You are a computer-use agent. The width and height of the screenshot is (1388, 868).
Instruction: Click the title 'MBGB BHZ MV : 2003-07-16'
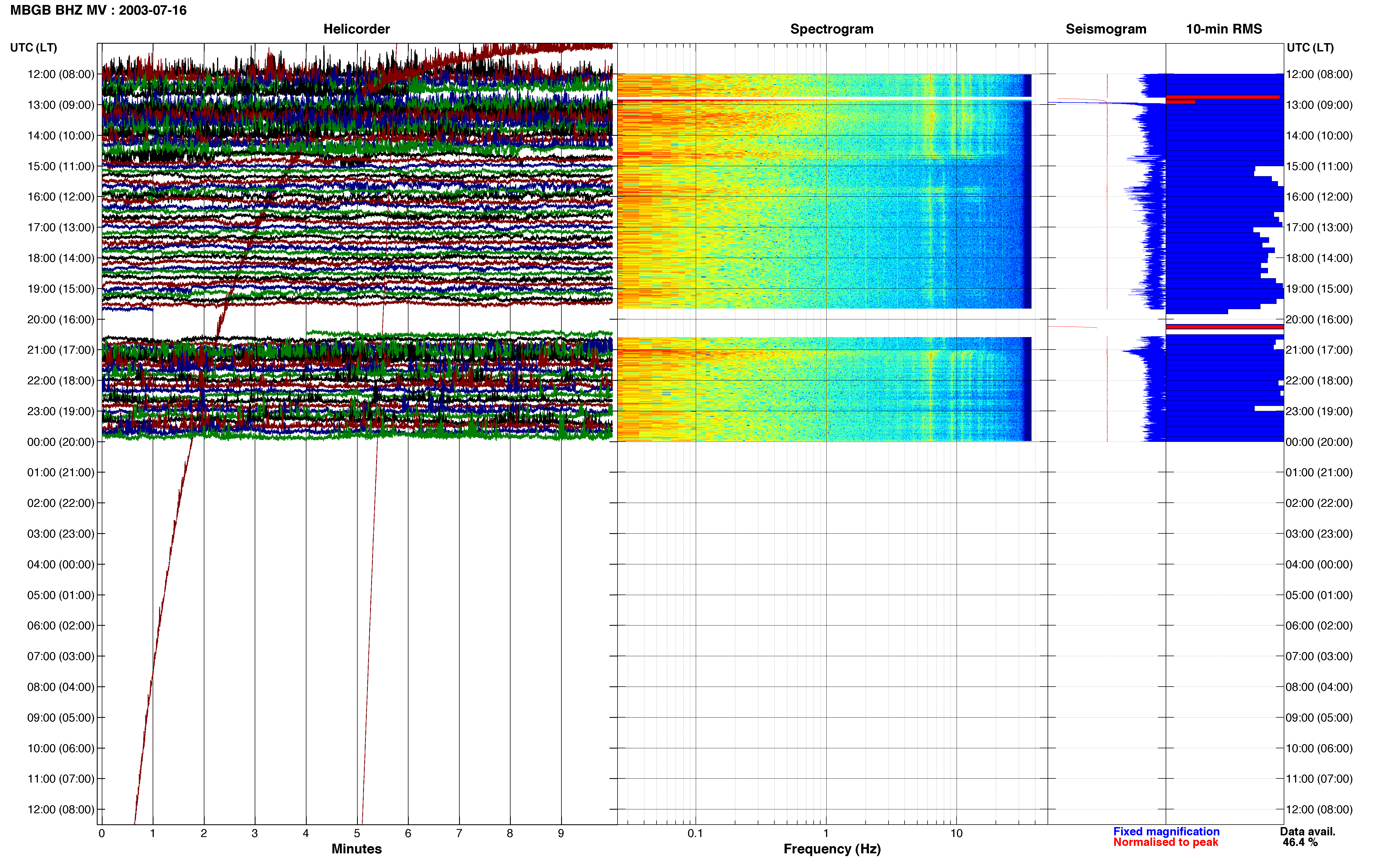pos(98,10)
